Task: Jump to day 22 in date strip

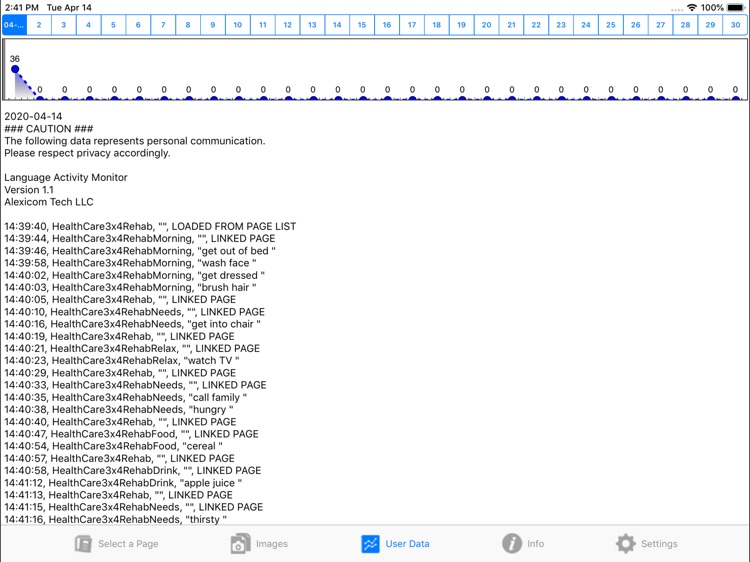Action: [536, 25]
